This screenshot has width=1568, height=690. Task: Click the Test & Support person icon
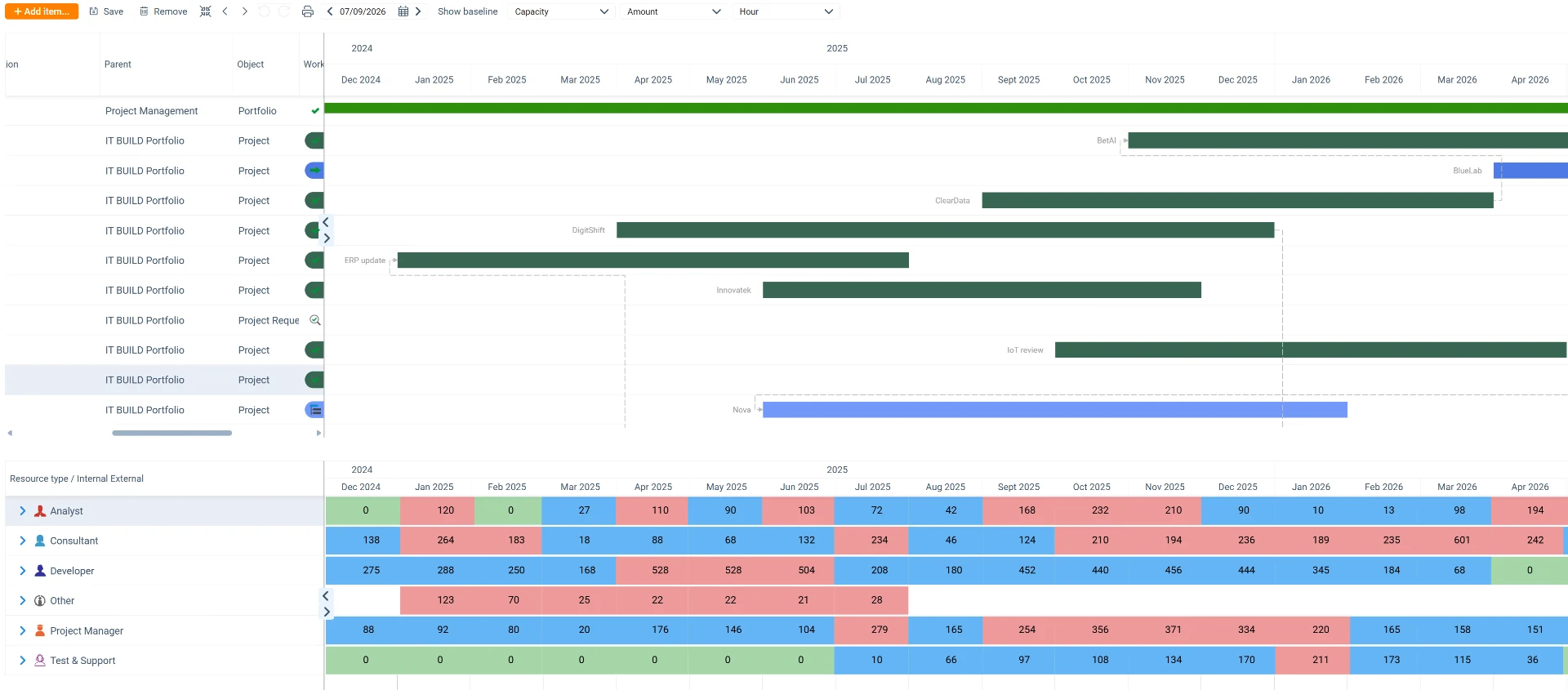40,661
